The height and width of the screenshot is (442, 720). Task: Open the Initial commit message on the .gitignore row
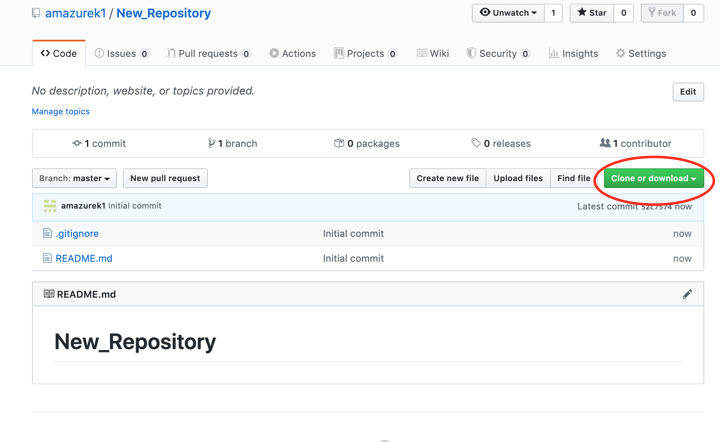(x=353, y=234)
